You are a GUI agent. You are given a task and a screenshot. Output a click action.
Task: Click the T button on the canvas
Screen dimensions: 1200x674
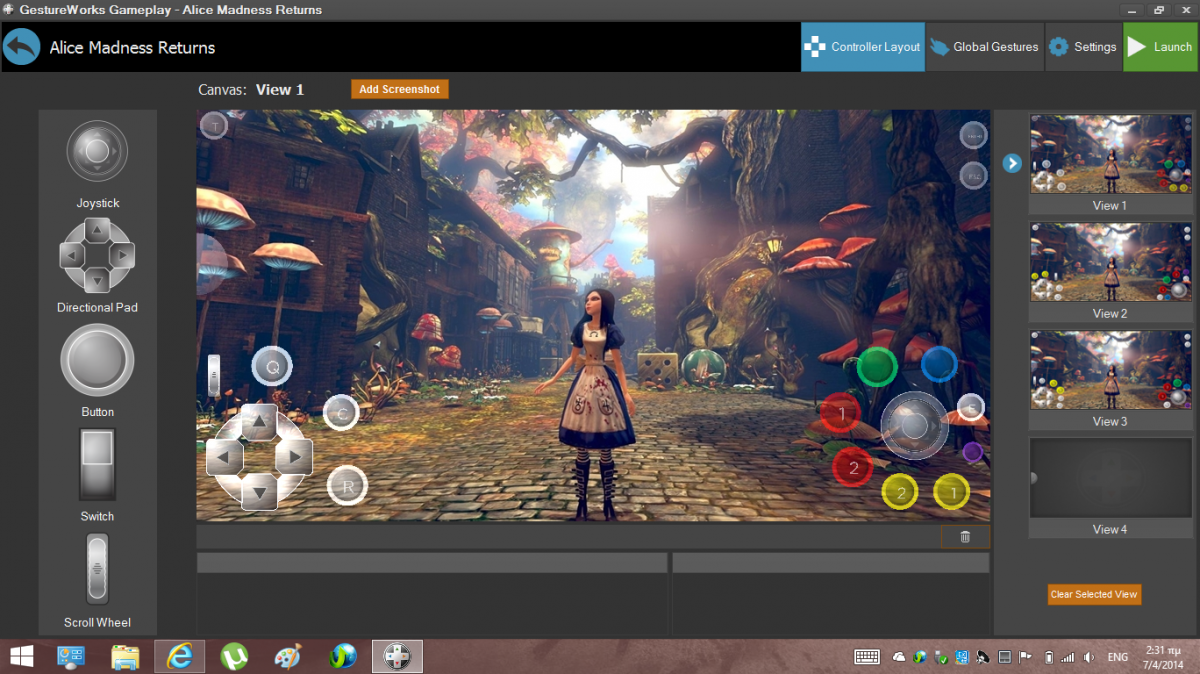(x=214, y=125)
